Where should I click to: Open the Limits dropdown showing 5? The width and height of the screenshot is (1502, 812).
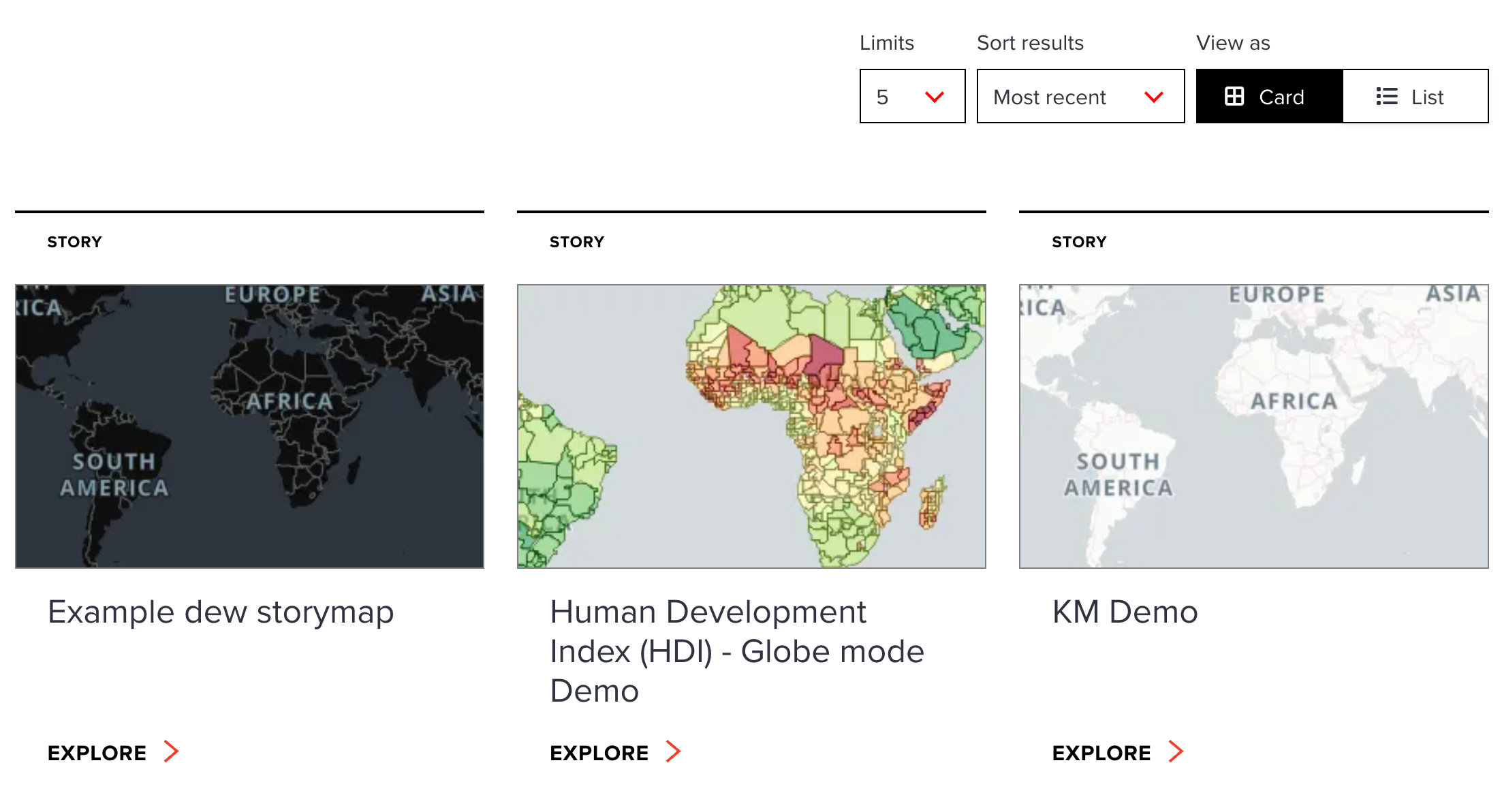click(911, 96)
